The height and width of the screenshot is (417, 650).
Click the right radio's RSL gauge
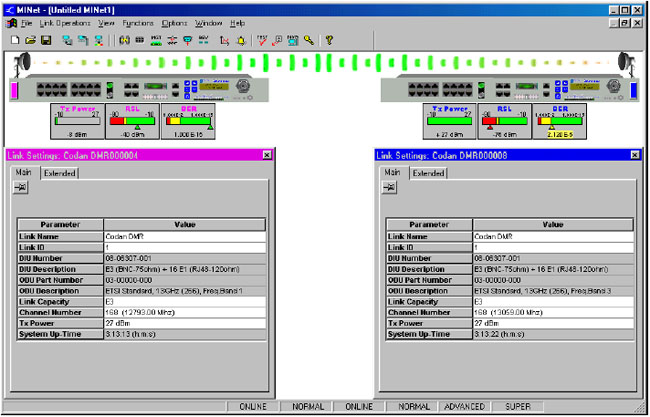point(504,121)
